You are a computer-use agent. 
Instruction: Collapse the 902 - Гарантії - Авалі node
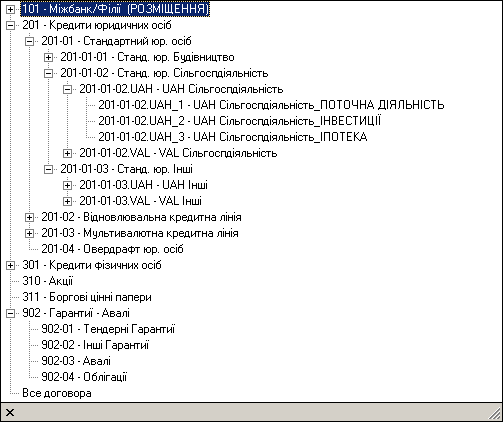tap(10, 314)
